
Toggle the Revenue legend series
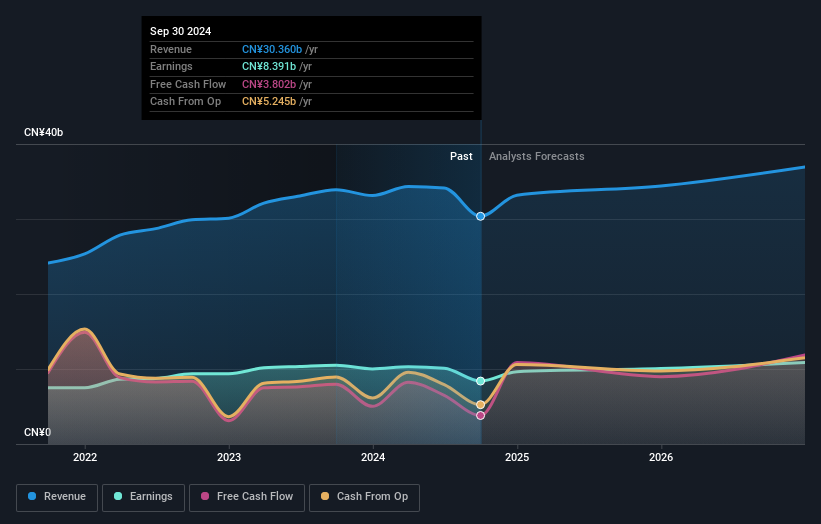(57, 497)
